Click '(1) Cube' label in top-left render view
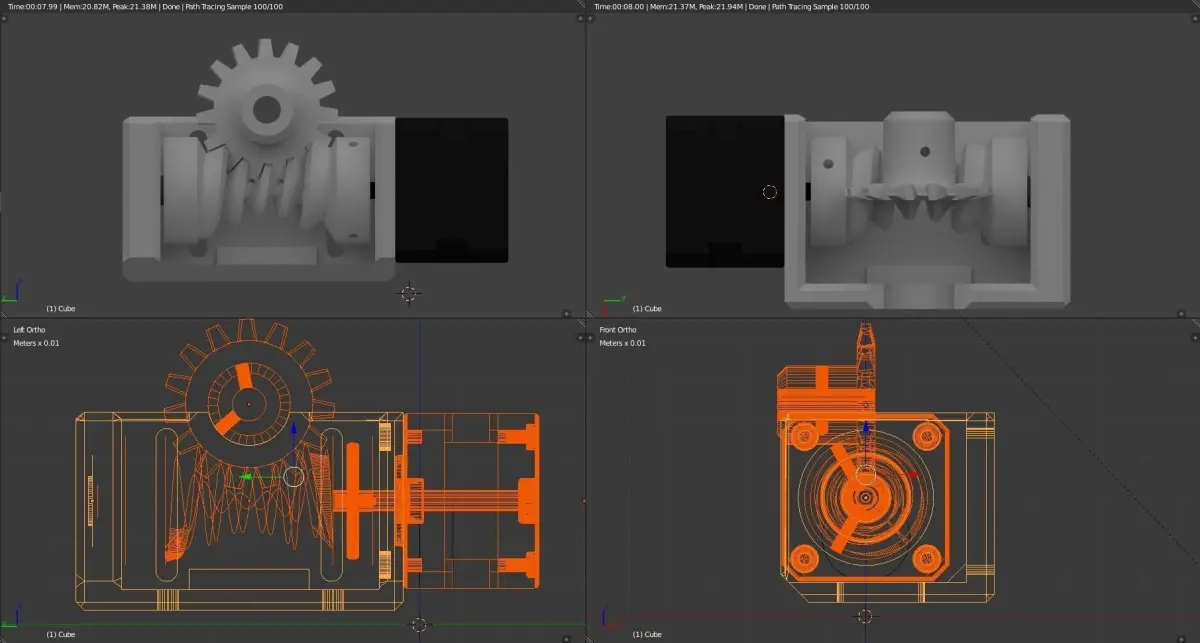Viewport: 1200px width, 643px height. point(61,309)
